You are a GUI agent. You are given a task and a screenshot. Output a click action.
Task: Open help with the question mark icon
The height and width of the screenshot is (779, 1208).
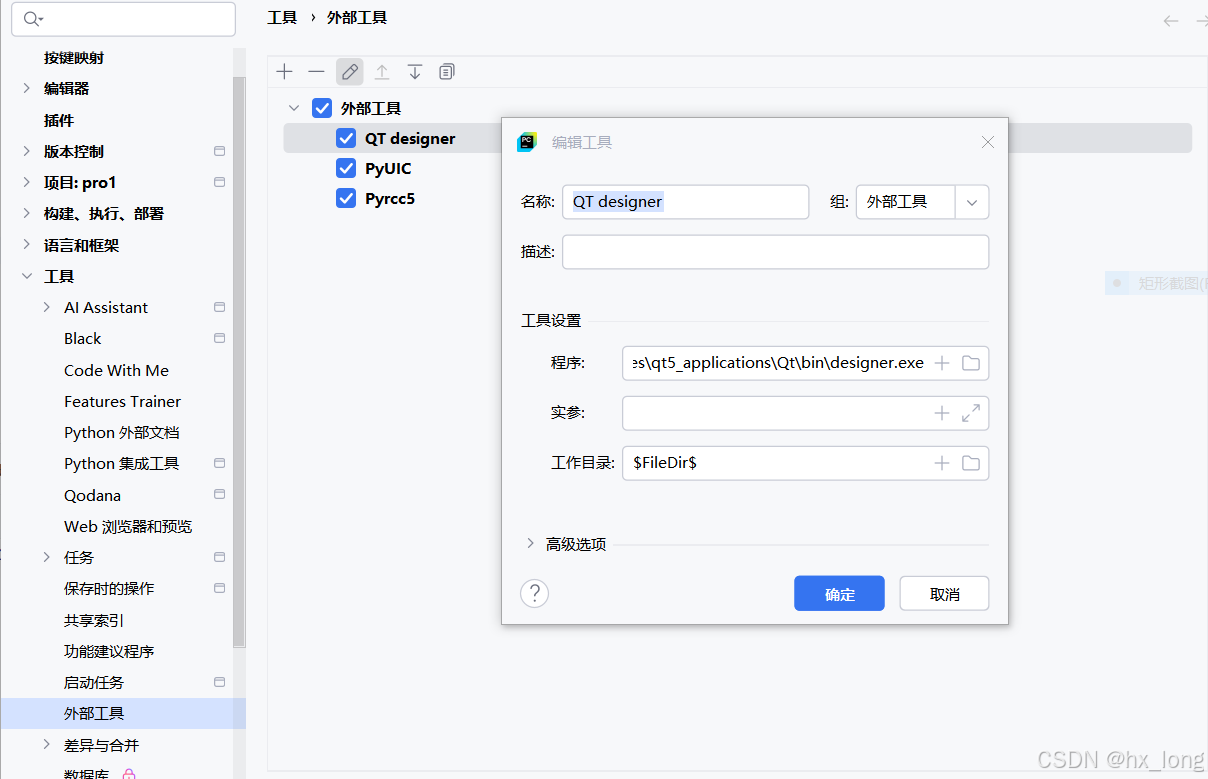point(535,593)
